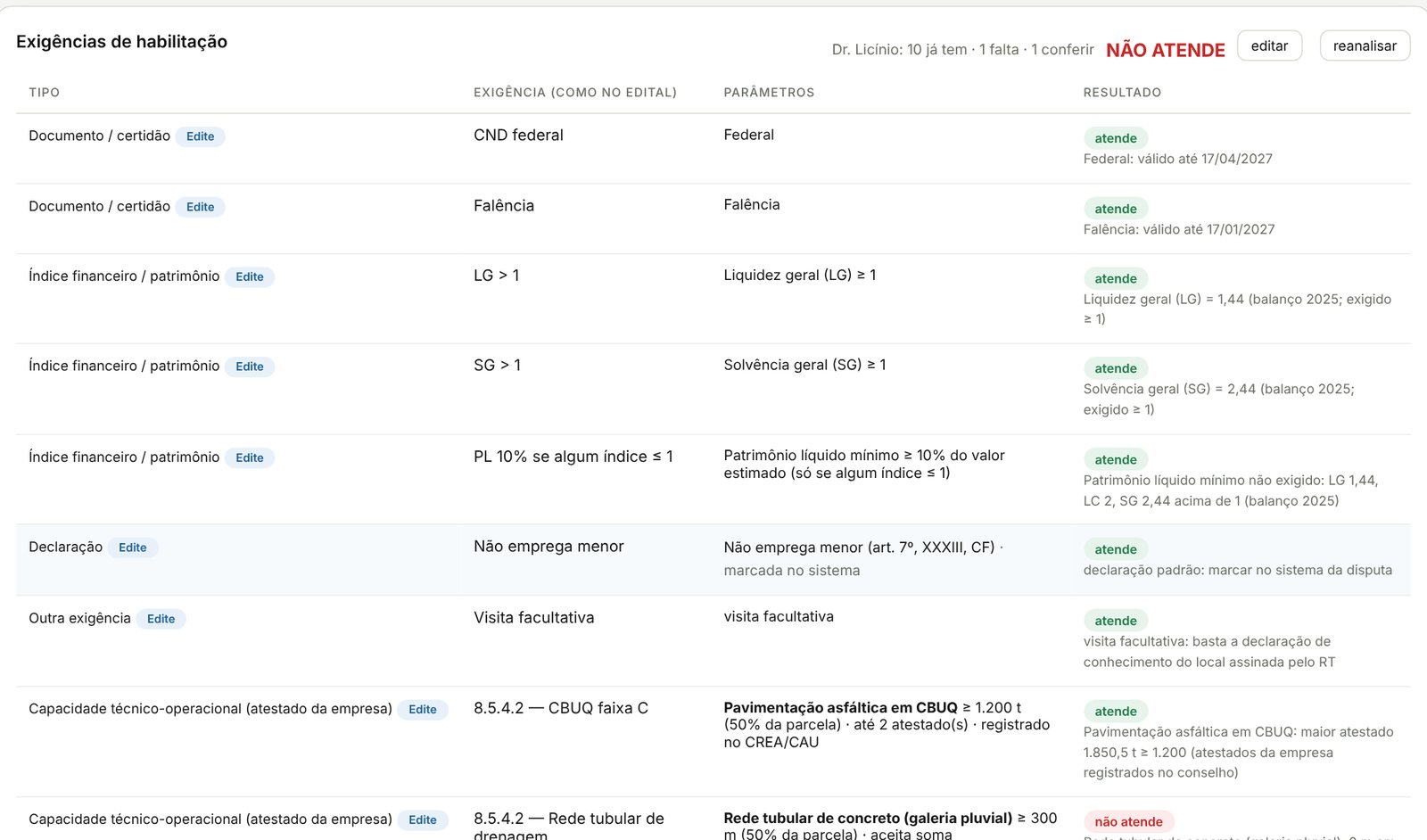Click Edite badge in PL 10% row
1427x840 pixels.
click(x=250, y=457)
